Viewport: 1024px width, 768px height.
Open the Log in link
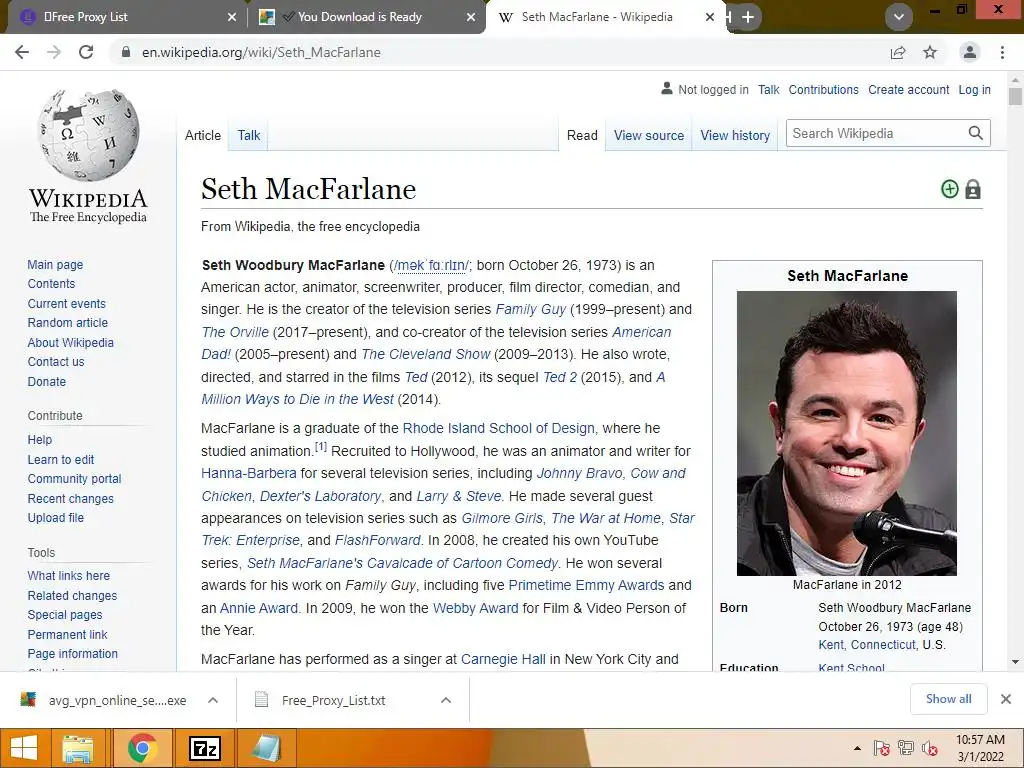tap(974, 89)
